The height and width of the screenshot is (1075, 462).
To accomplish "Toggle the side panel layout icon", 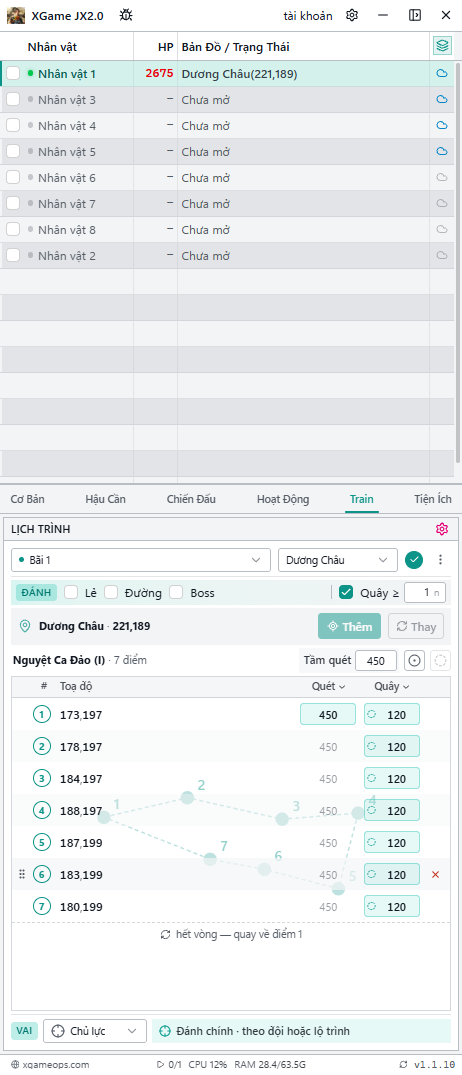I will click(415, 15).
